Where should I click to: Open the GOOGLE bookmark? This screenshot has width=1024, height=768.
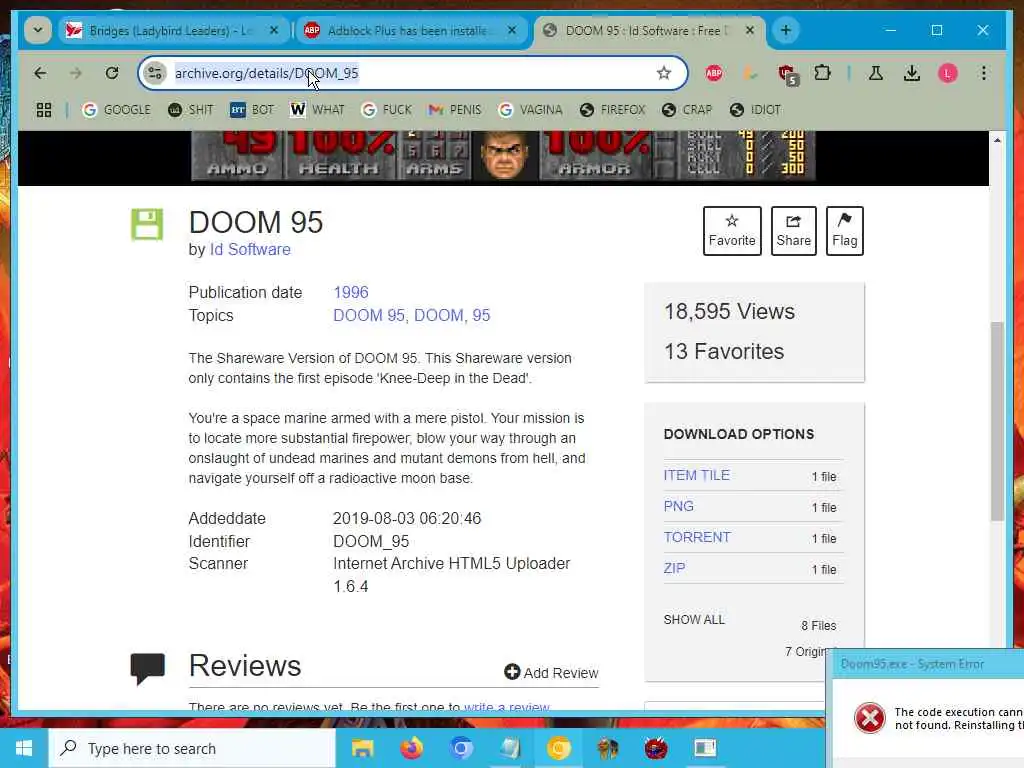pyautogui.click(x=117, y=110)
